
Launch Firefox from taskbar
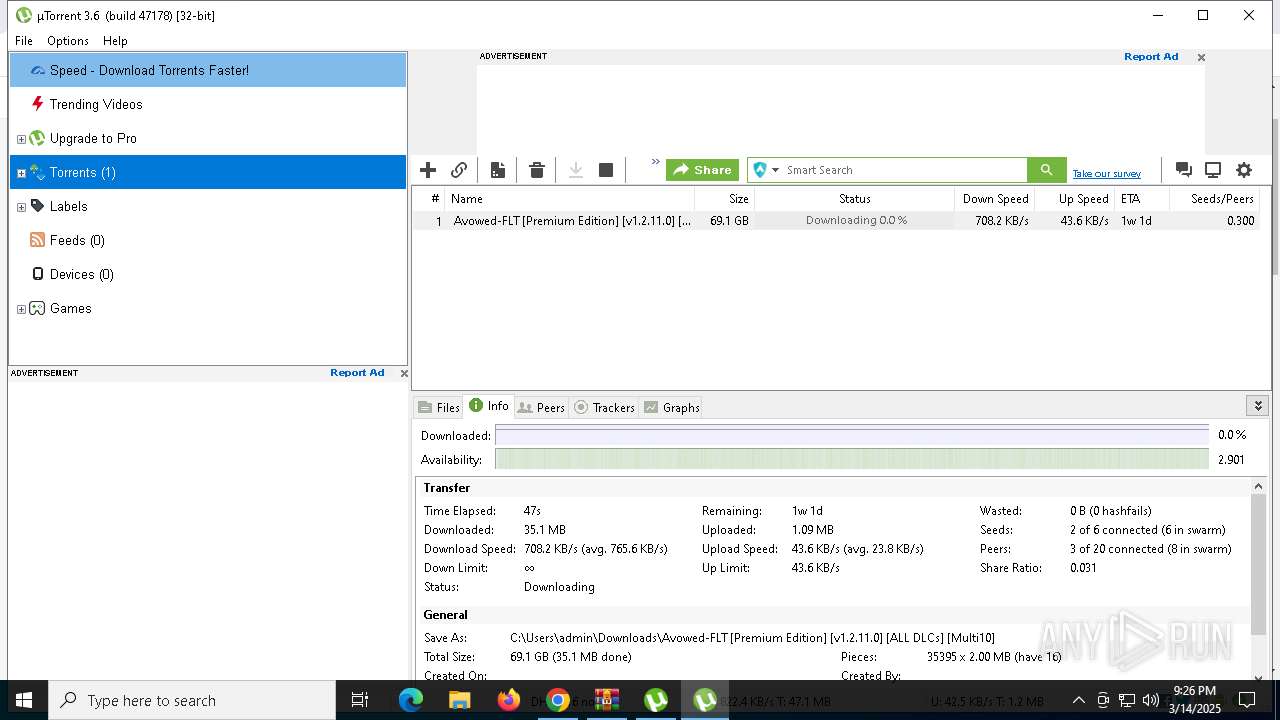coord(509,701)
